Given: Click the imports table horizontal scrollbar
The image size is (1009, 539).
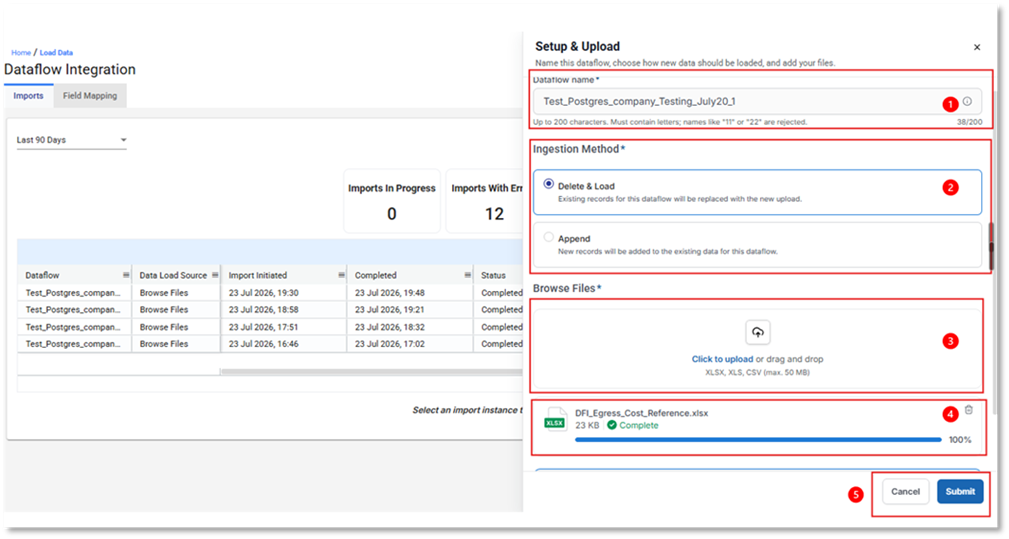Looking at the screenshot, I should click(x=371, y=372).
